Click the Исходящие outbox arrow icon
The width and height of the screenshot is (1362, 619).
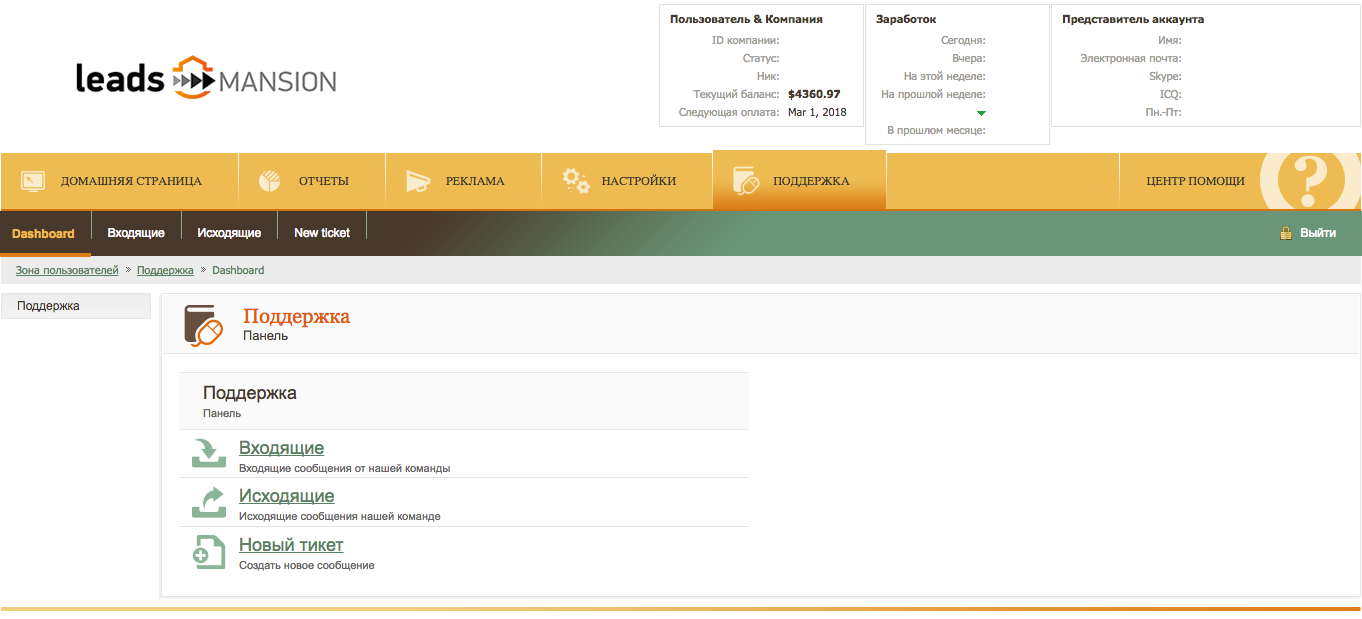click(x=209, y=502)
